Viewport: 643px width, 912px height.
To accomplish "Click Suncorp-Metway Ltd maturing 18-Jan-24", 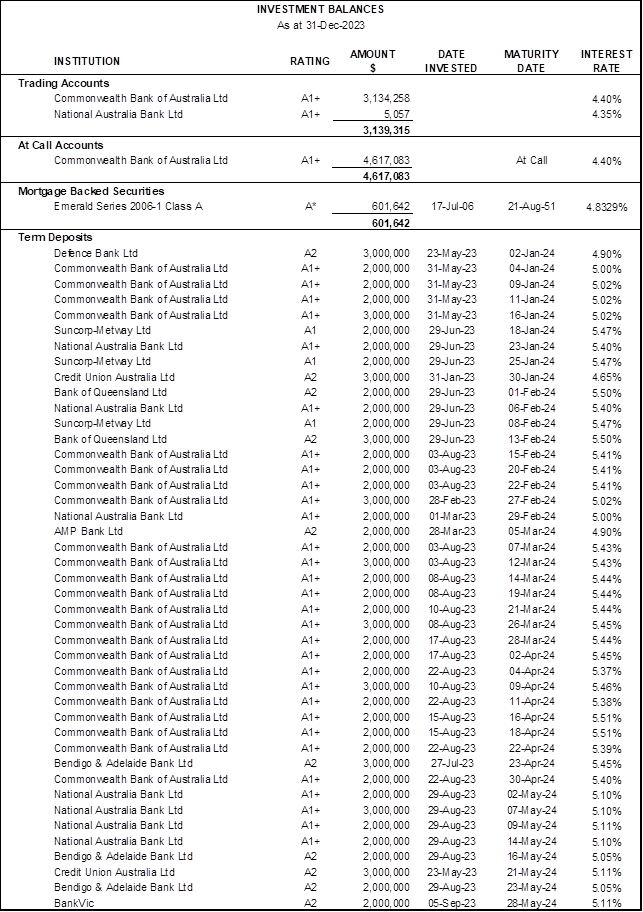I will coord(102,330).
